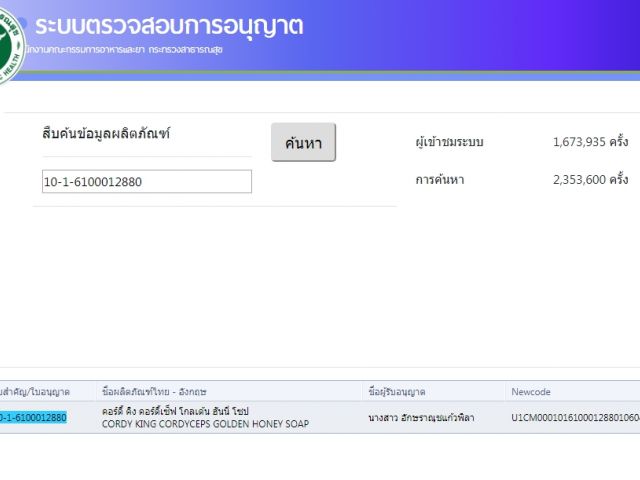Click the การค้นหา search count label
The image size is (640, 480).
point(440,180)
